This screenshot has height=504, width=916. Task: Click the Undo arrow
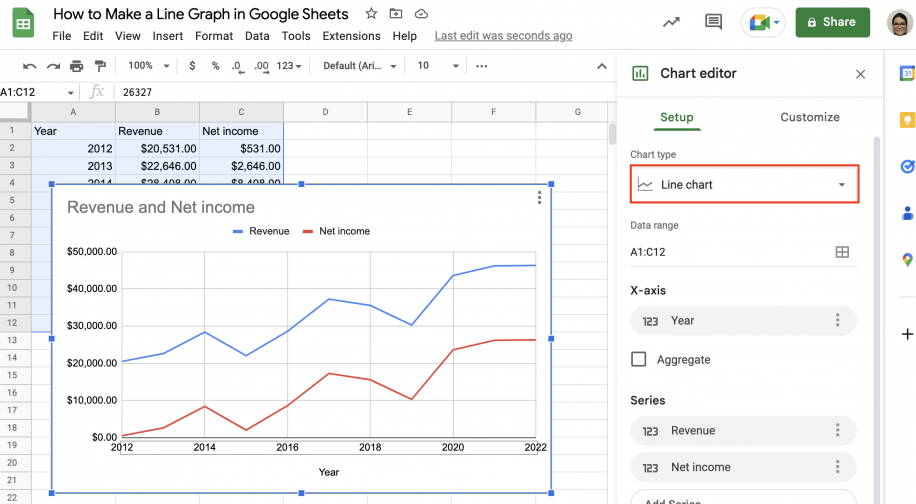pyautogui.click(x=29, y=66)
